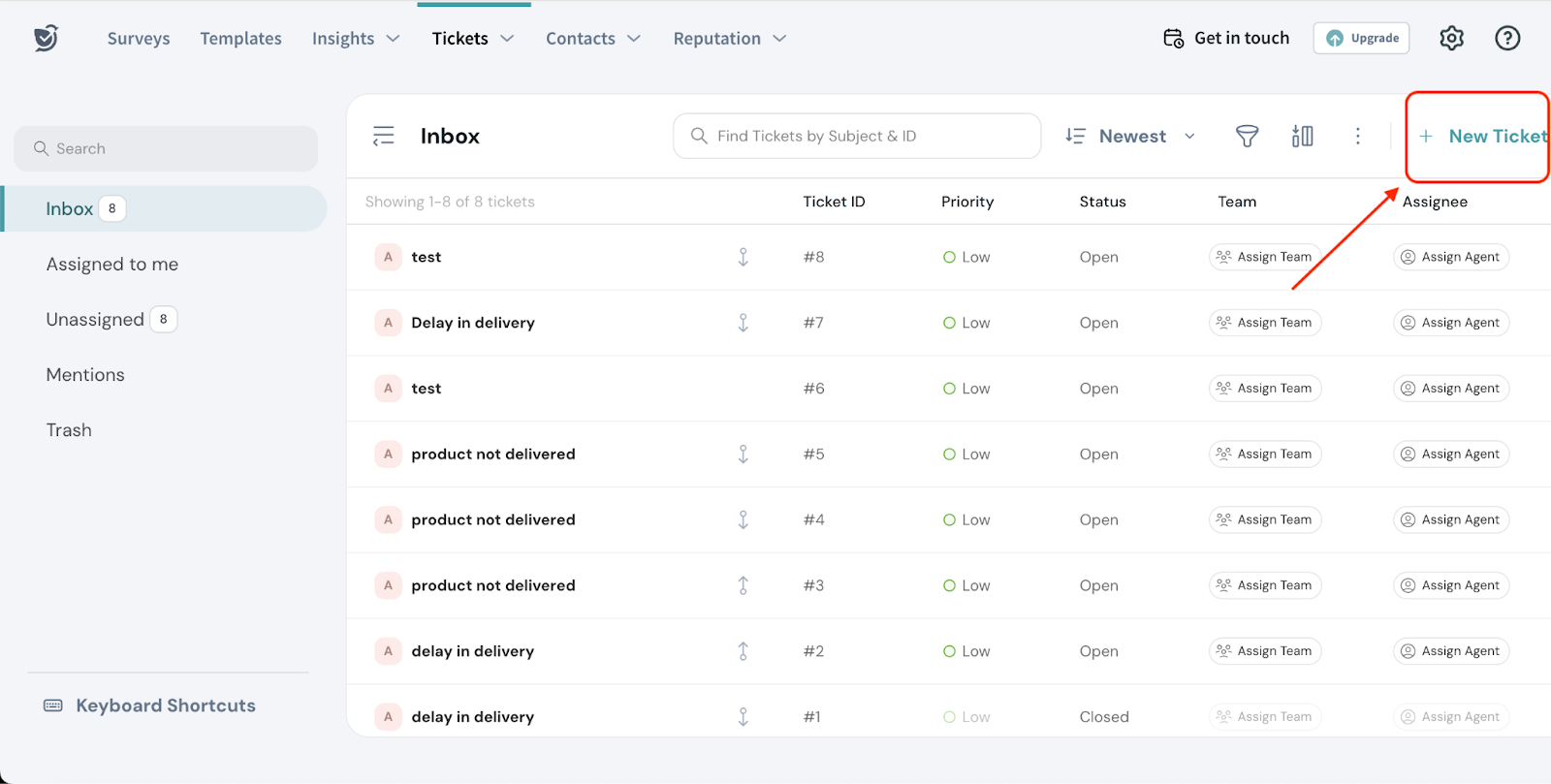Image resolution: width=1551 pixels, height=784 pixels.
Task: Create a New Ticket
Action: 1483,137
